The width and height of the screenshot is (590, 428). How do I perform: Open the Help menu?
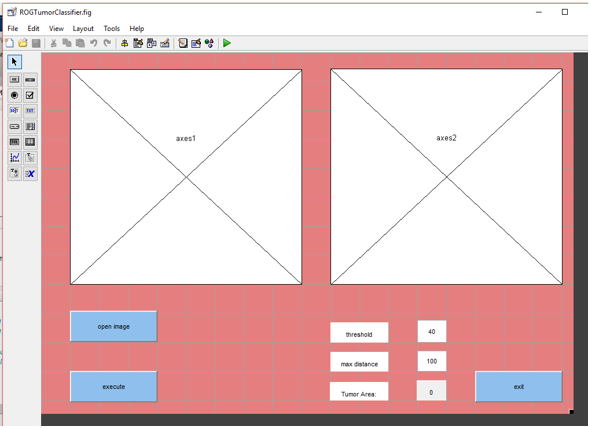tap(137, 29)
